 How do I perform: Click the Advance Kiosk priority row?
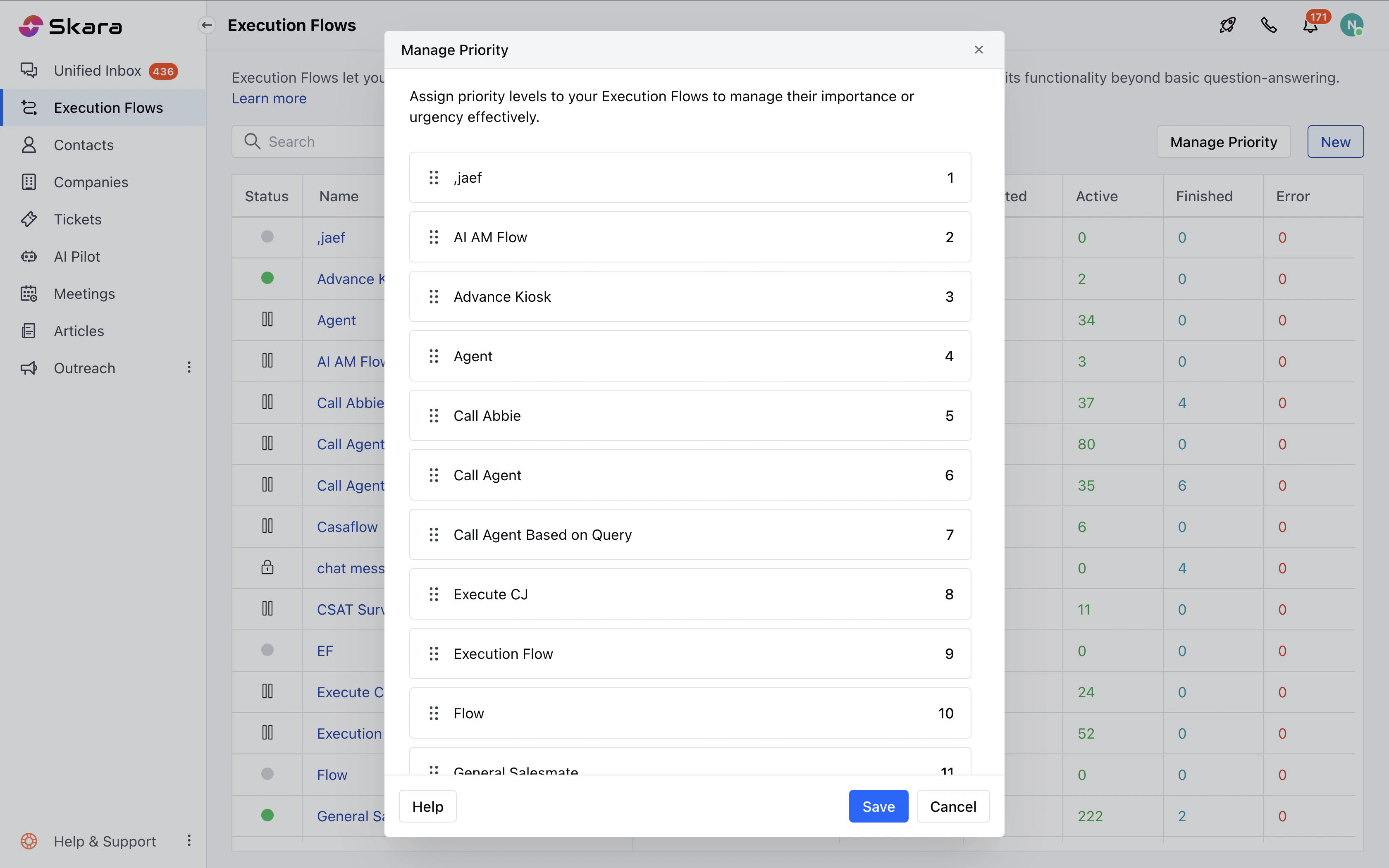coord(690,297)
